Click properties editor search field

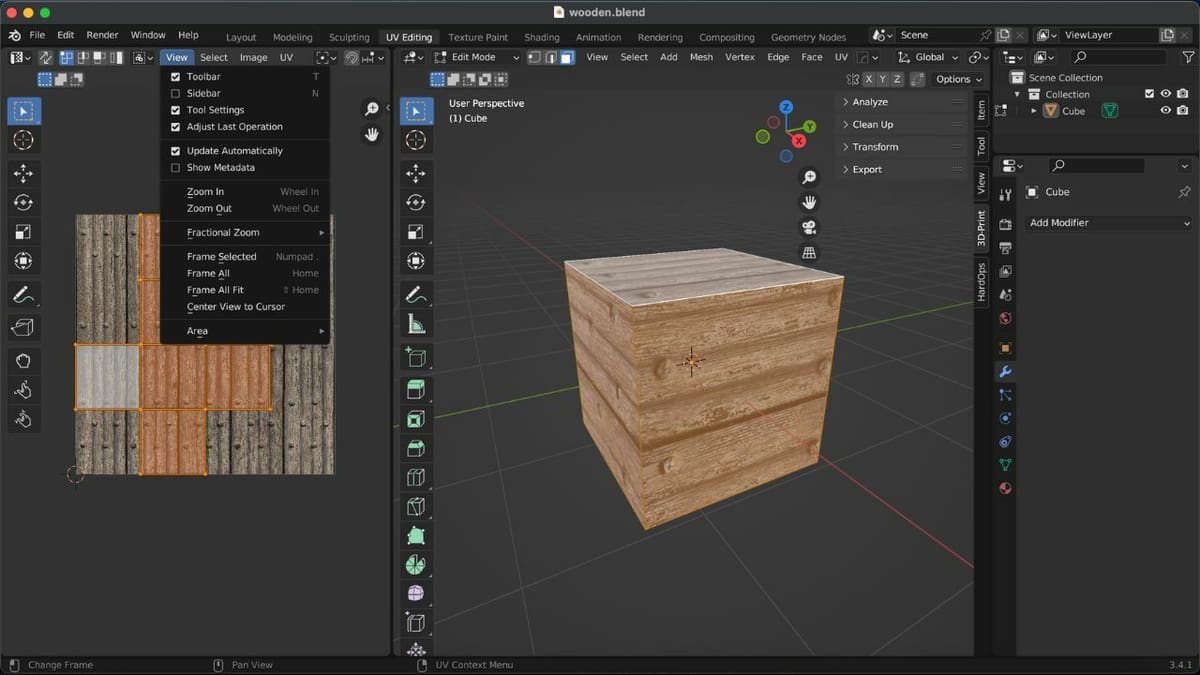point(1097,166)
